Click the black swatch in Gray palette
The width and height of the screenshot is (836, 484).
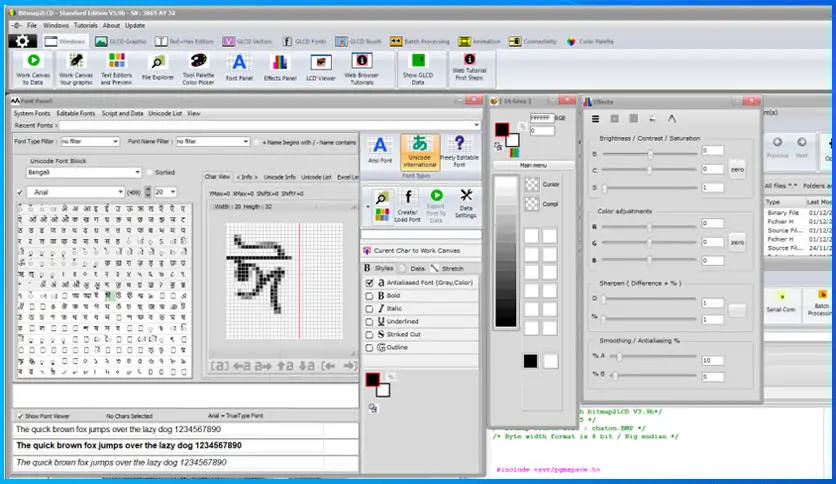pyautogui.click(x=530, y=361)
